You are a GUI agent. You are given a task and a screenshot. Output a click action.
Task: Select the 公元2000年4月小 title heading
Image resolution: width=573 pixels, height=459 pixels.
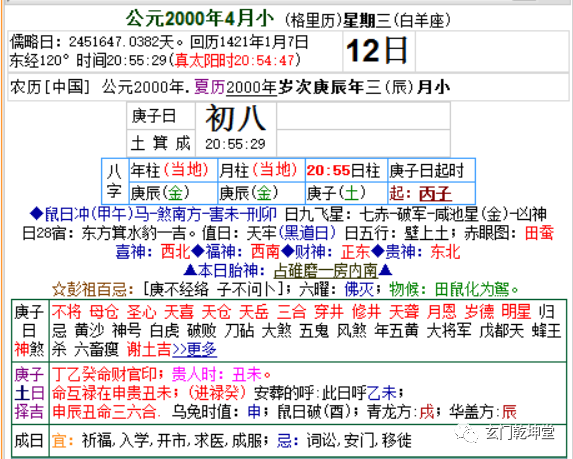pos(200,19)
